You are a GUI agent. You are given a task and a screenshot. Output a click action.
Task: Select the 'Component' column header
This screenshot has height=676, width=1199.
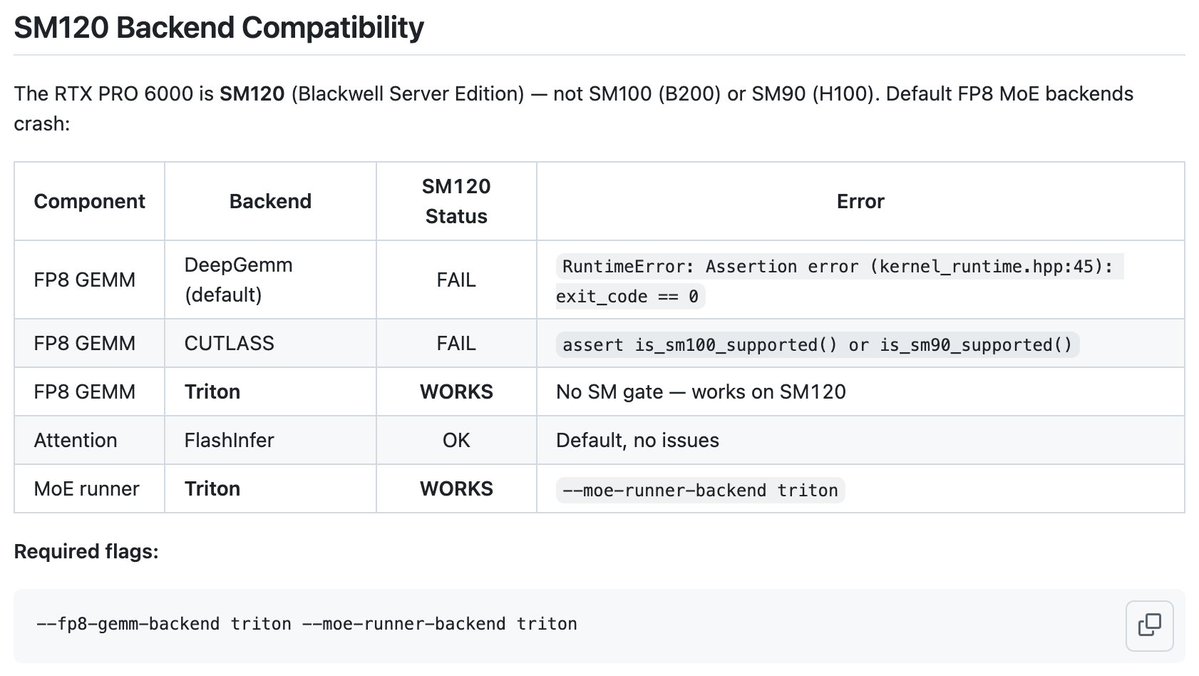pyautogui.click(x=89, y=201)
